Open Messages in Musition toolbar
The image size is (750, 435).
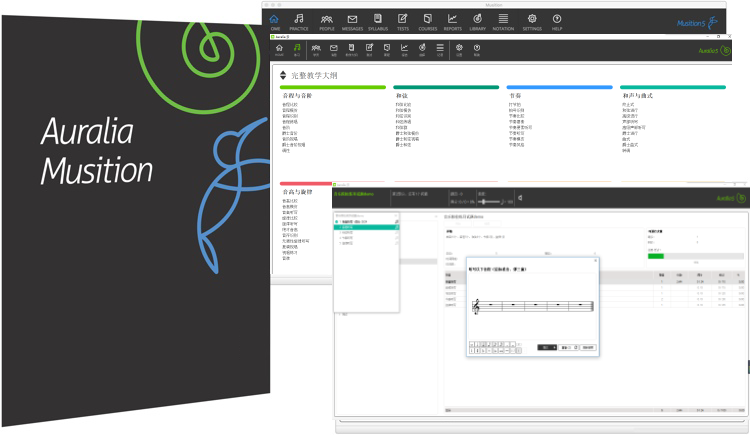pyautogui.click(x=353, y=22)
